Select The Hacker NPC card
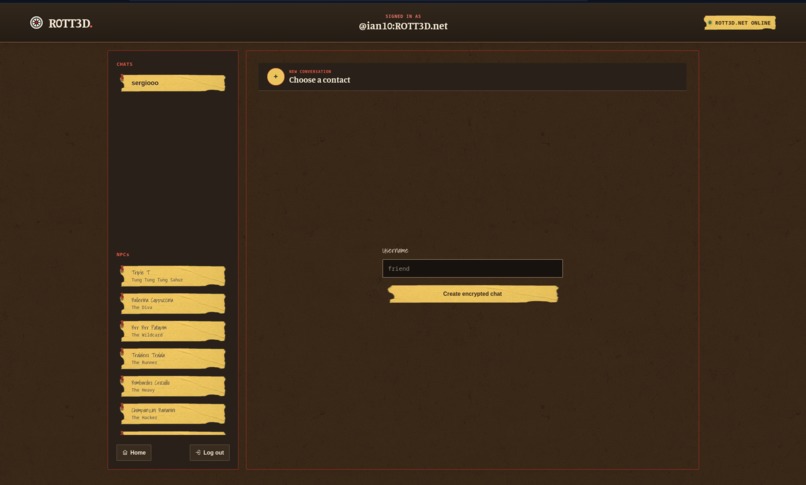806x485 pixels. (173, 414)
